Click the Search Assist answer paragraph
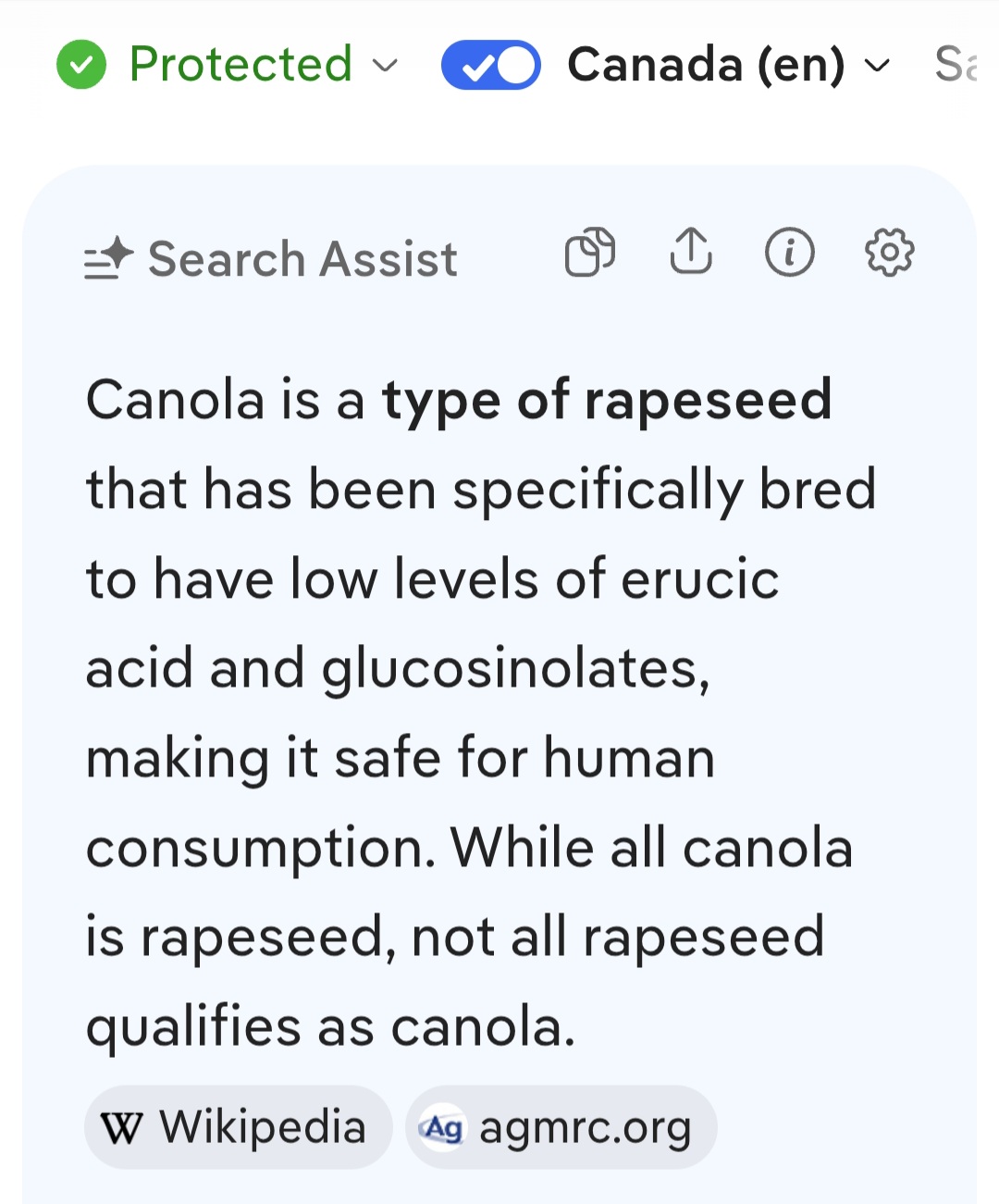The image size is (999, 1204). point(481,714)
